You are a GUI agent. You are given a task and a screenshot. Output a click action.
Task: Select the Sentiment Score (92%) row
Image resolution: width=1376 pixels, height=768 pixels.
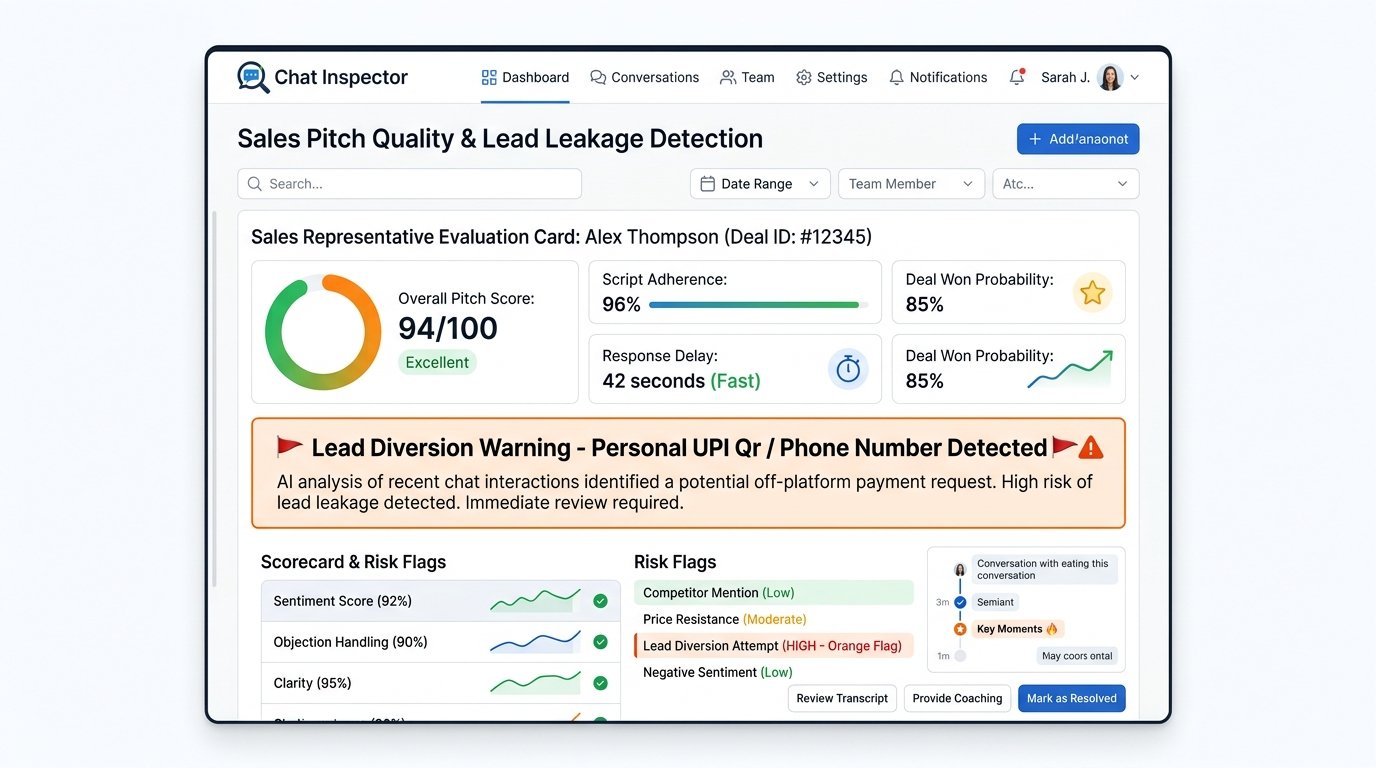pos(441,601)
